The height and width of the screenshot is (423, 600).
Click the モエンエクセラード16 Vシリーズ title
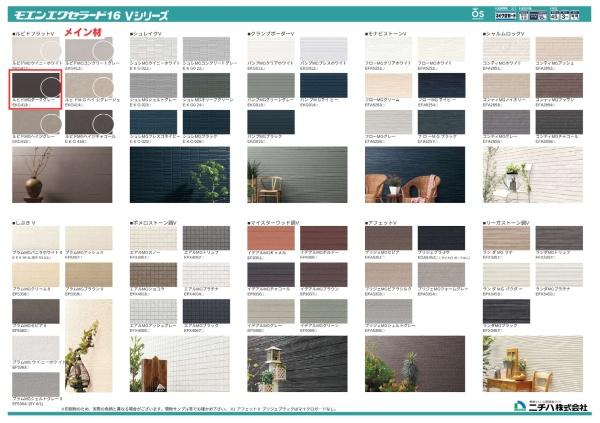tap(91, 15)
